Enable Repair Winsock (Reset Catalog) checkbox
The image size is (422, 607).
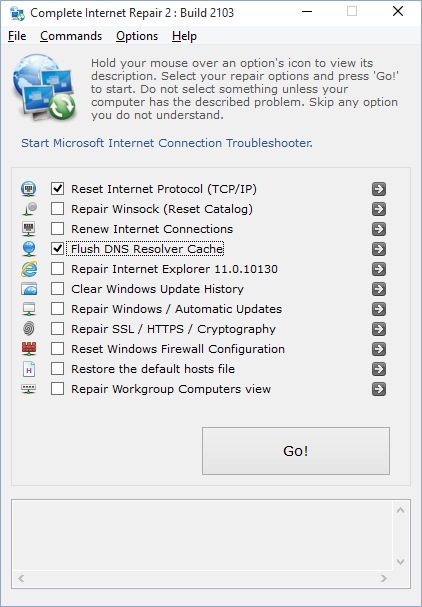[x=58, y=209]
